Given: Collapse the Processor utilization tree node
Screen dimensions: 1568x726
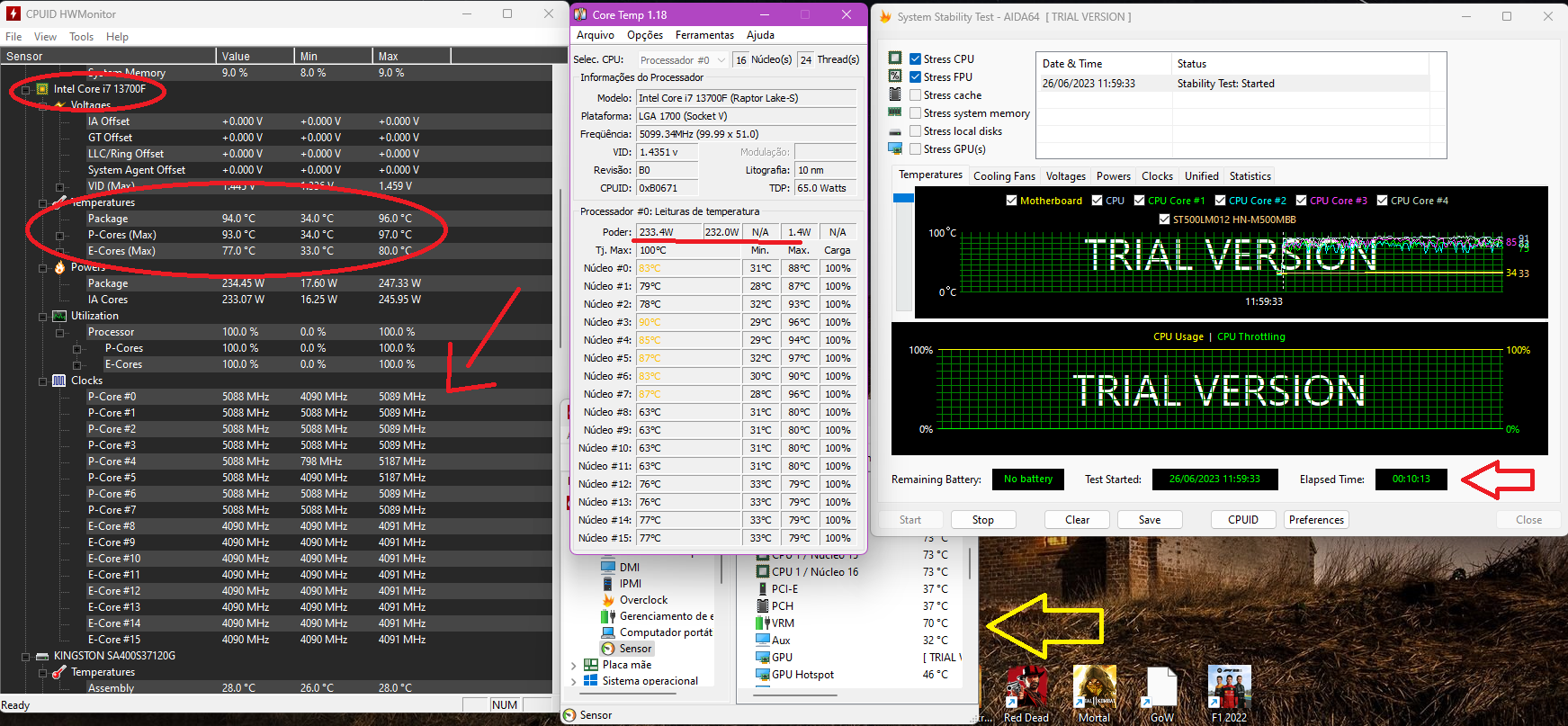Looking at the screenshot, I should (60, 333).
